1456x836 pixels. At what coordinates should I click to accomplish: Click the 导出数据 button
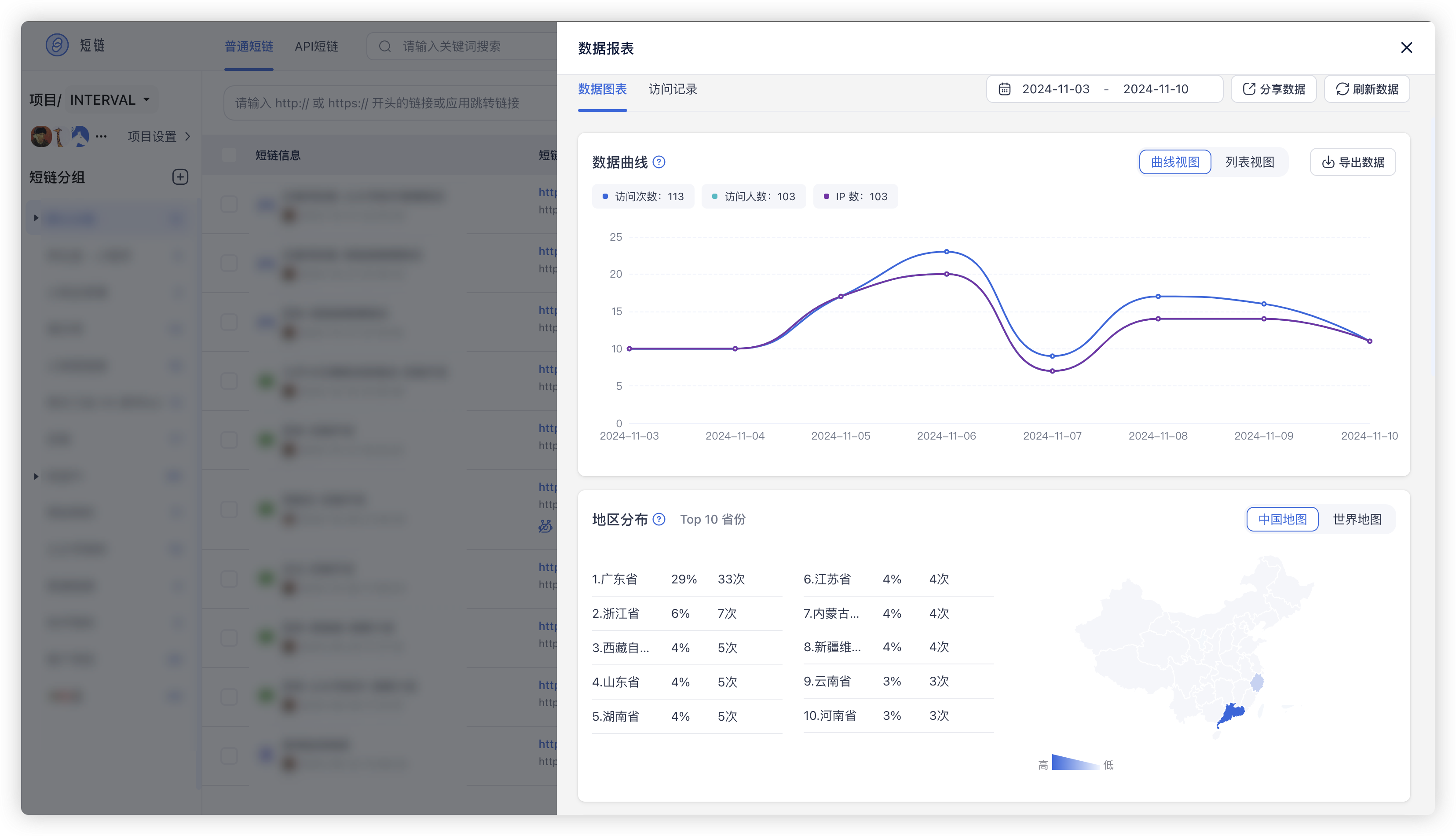pos(1353,162)
